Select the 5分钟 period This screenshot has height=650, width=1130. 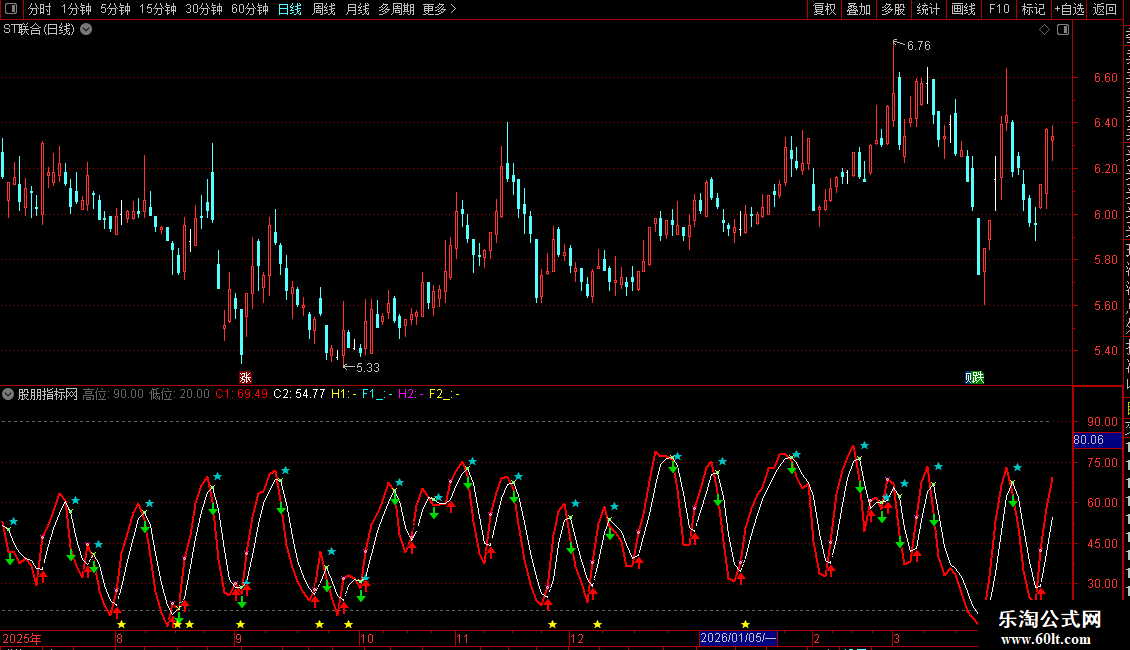(x=115, y=9)
